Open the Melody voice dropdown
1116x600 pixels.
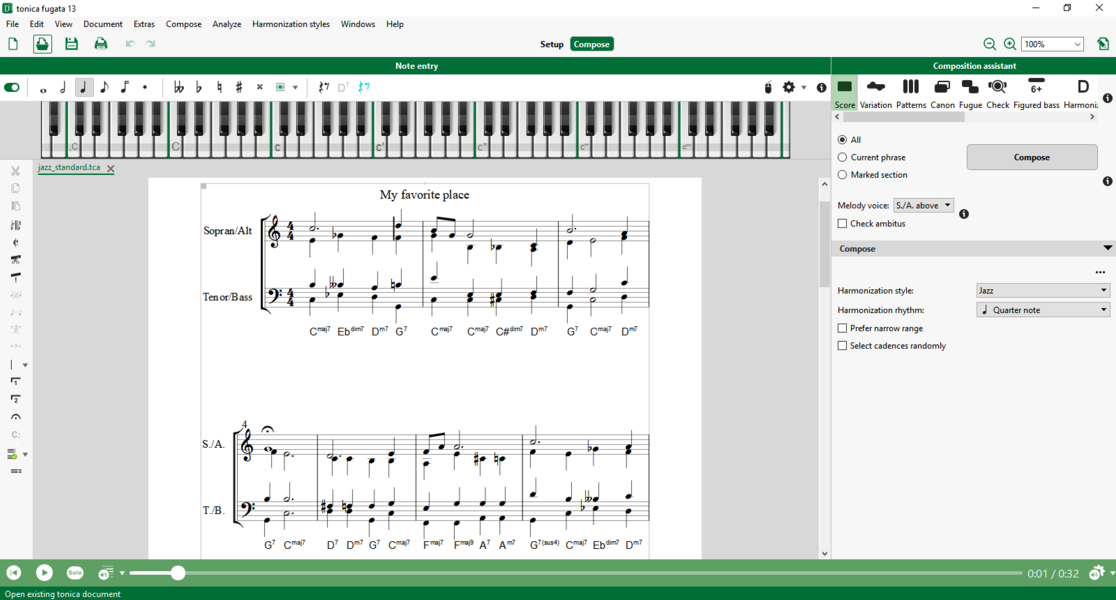pyautogui.click(x=923, y=205)
